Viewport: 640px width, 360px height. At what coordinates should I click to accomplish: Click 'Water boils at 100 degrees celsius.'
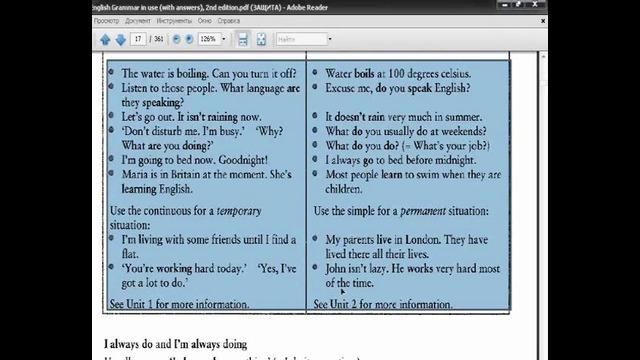pyautogui.click(x=398, y=74)
